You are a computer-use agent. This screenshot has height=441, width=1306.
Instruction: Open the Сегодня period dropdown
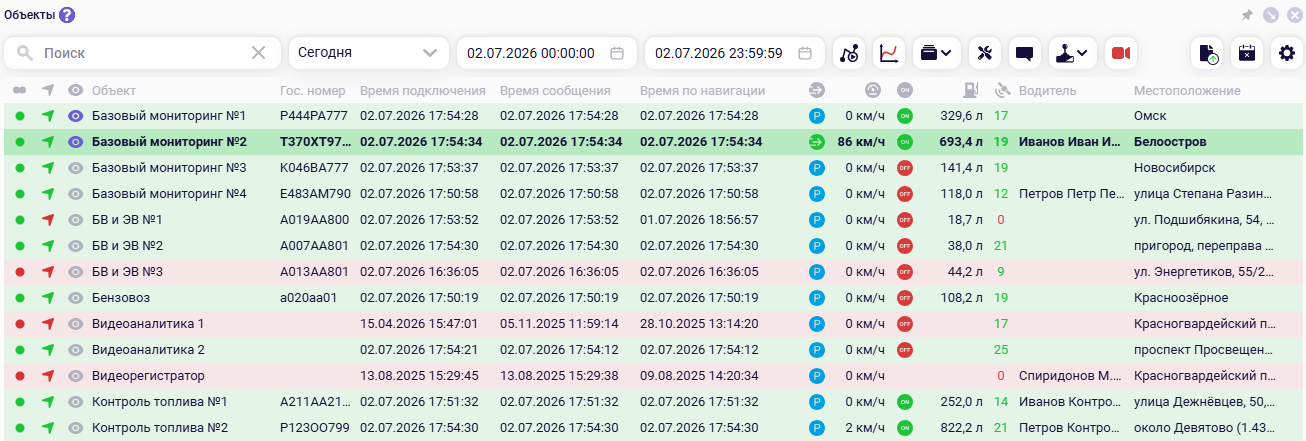click(368, 53)
